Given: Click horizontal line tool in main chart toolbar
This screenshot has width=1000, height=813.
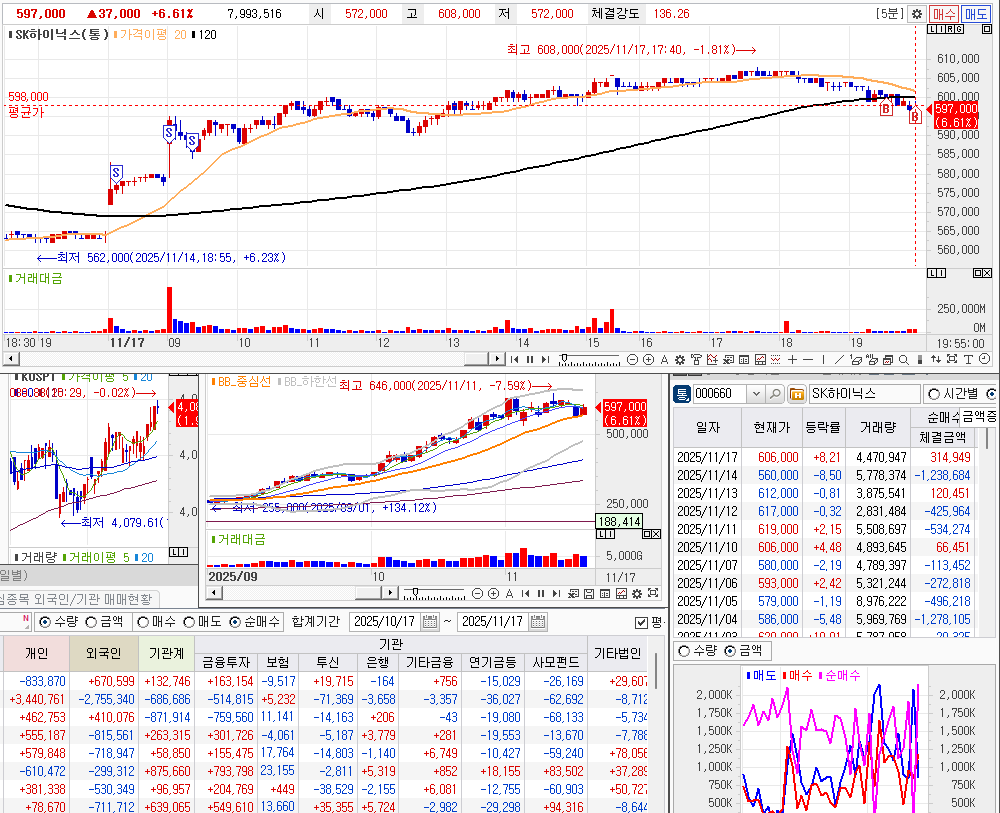Looking at the screenshot, I should (808, 360).
